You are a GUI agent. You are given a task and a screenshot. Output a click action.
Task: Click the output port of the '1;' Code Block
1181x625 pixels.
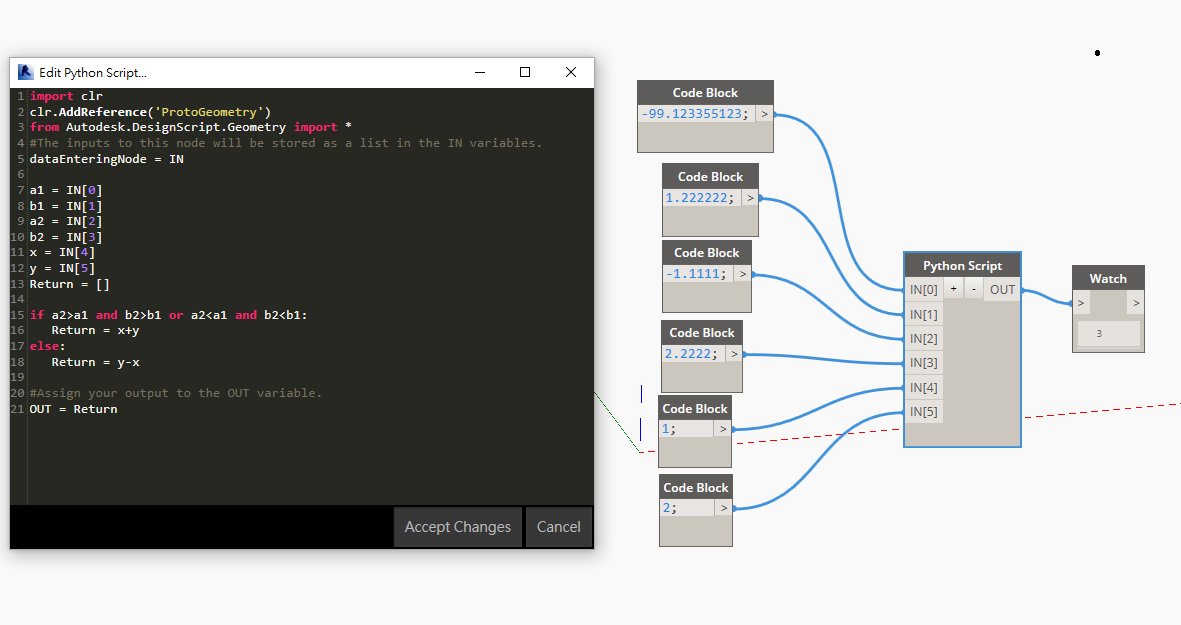(723, 428)
